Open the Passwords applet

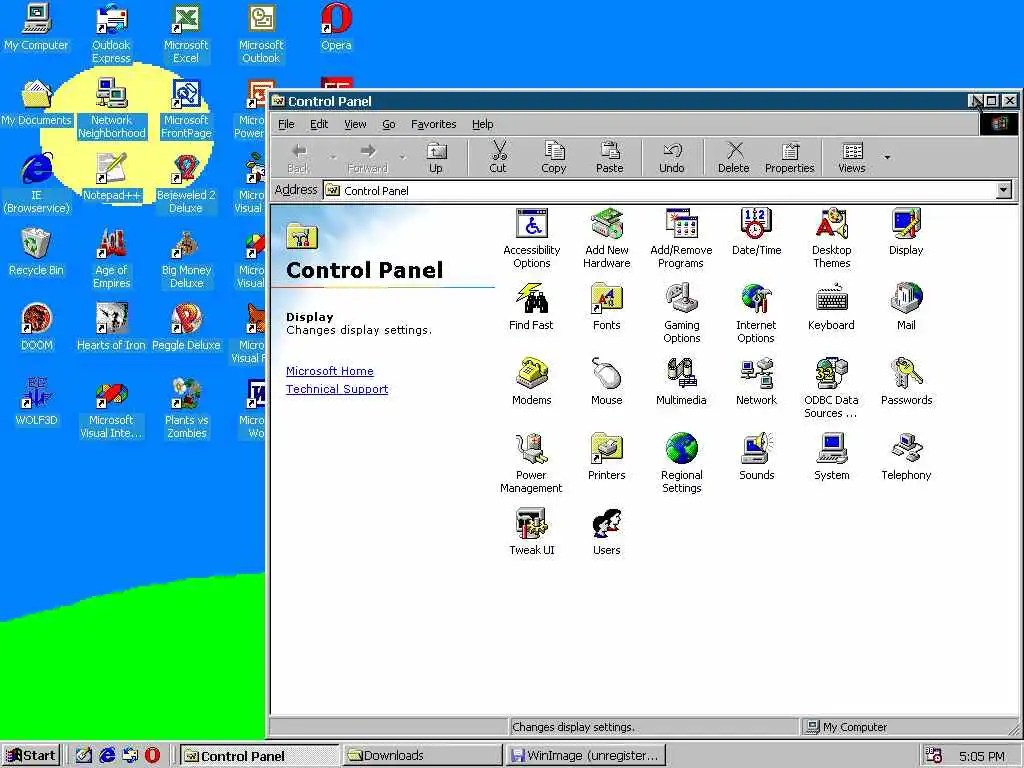(x=906, y=382)
